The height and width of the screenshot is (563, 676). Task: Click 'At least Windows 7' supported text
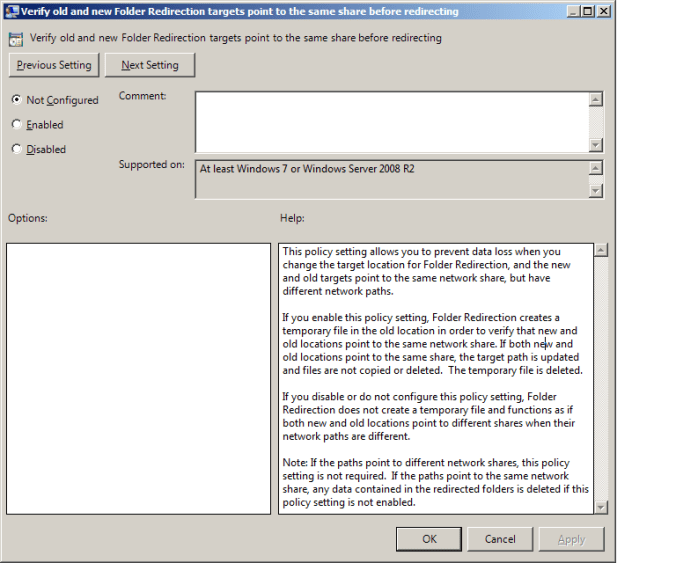pyautogui.click(x=307, y=169)
